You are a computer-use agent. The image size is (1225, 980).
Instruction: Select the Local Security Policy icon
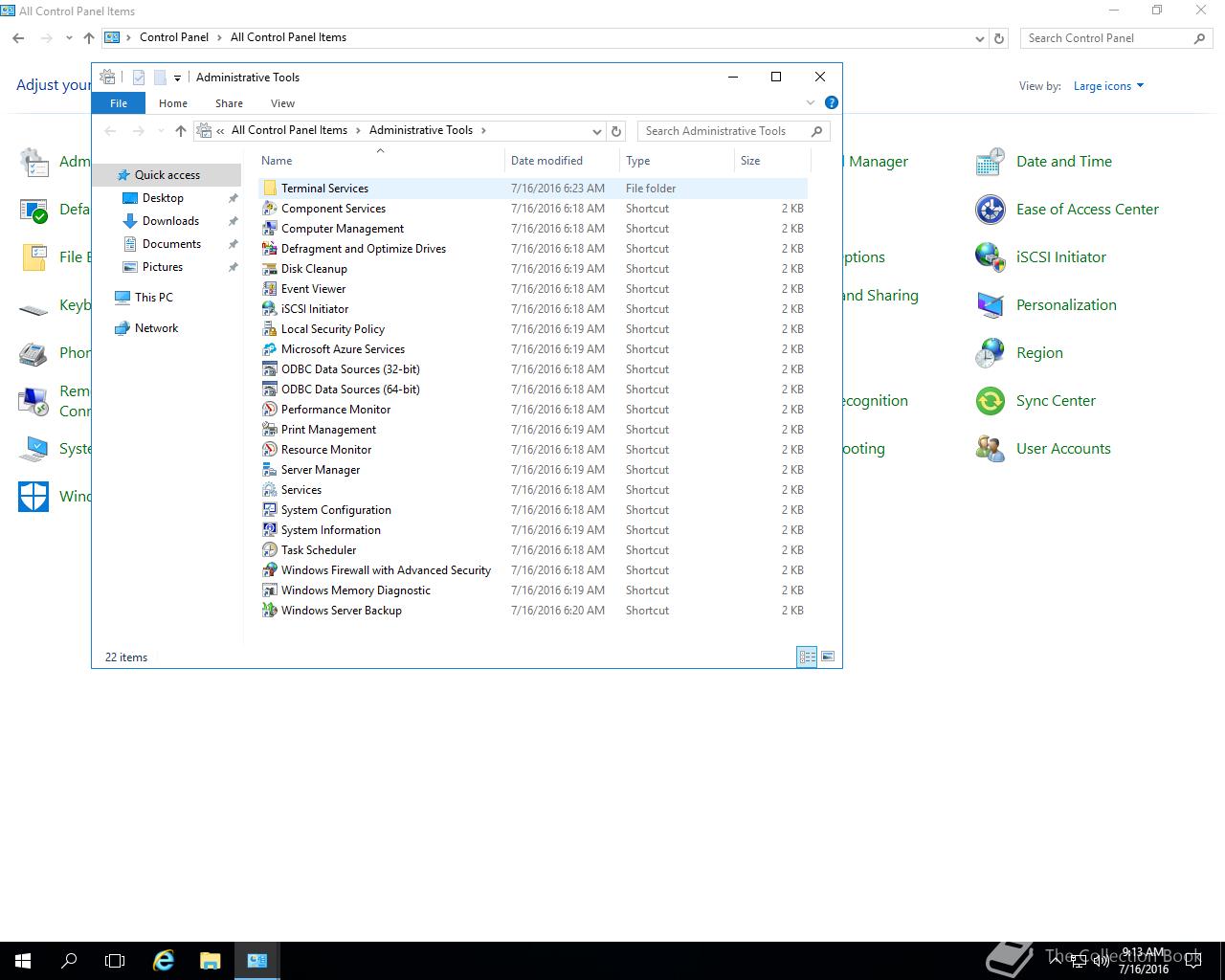click(x=270, y=329)
